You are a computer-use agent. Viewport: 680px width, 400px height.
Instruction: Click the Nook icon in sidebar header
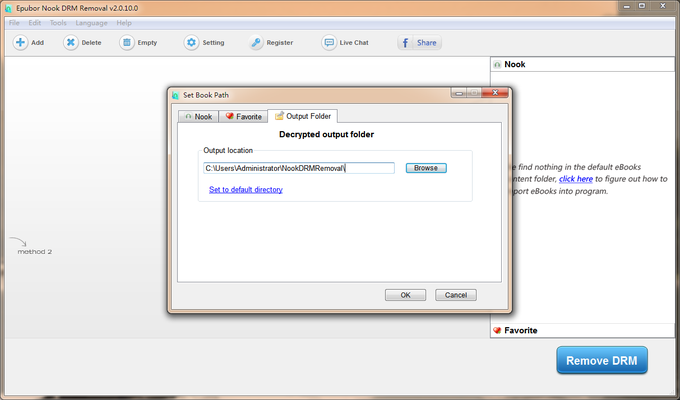(x=497, y=65)
